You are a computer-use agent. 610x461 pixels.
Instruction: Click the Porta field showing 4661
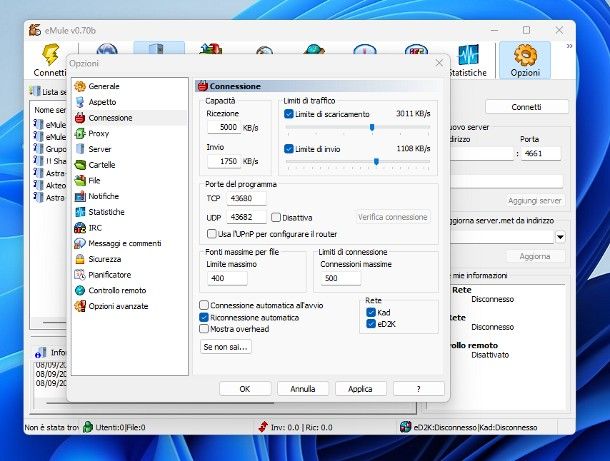pos(541,153)
